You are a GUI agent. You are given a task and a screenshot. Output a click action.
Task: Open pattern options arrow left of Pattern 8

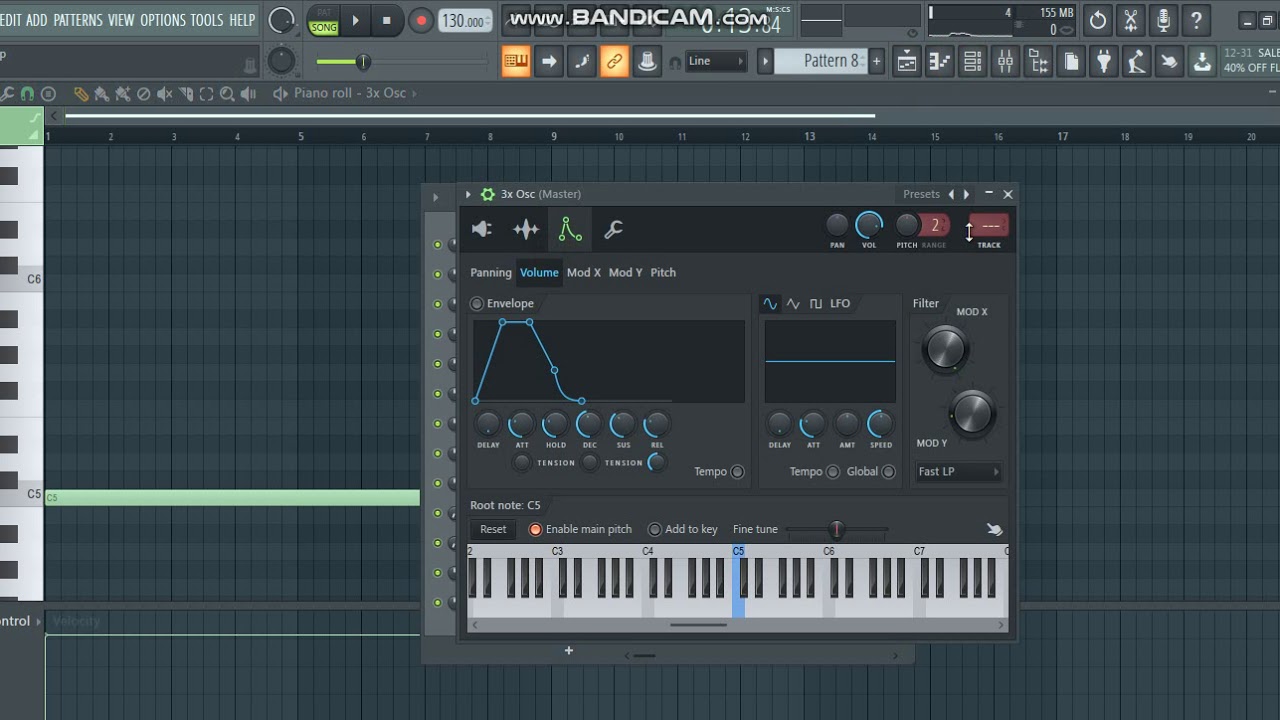[766, 61]
